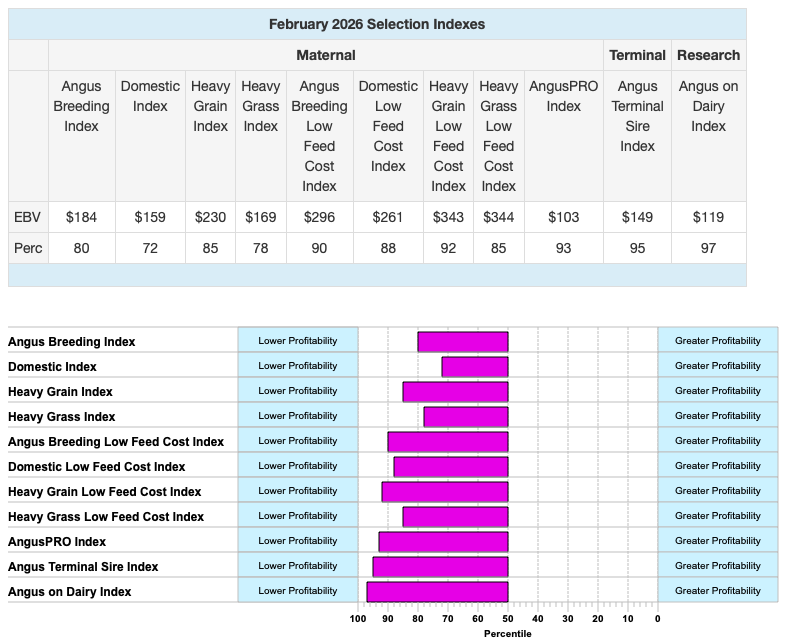Select the $230 EBV value
The width and height of the screenshot is (789, 643).
click(x=210, y=217)
